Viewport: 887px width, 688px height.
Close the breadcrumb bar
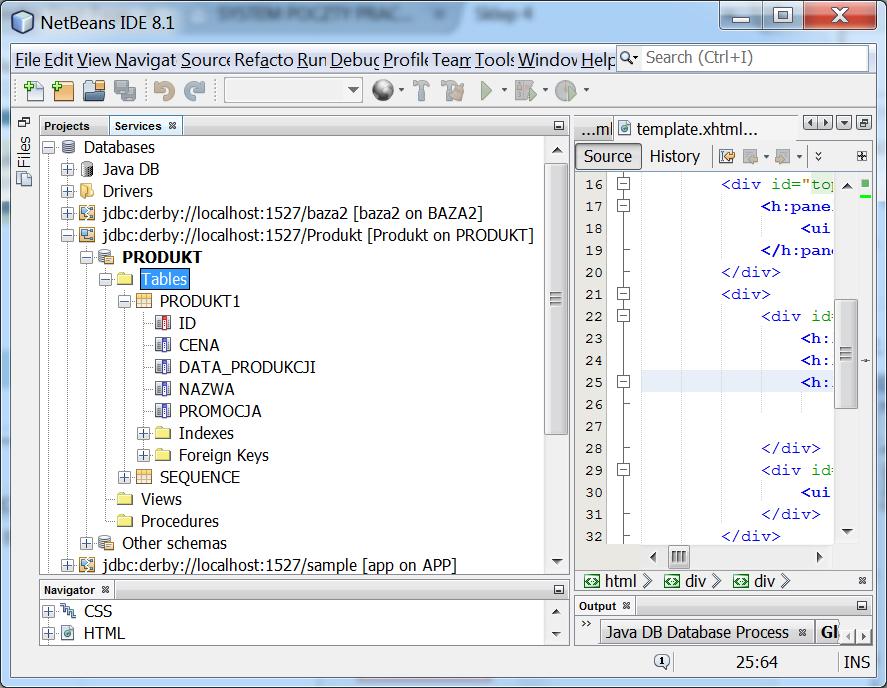pos(862,580)
